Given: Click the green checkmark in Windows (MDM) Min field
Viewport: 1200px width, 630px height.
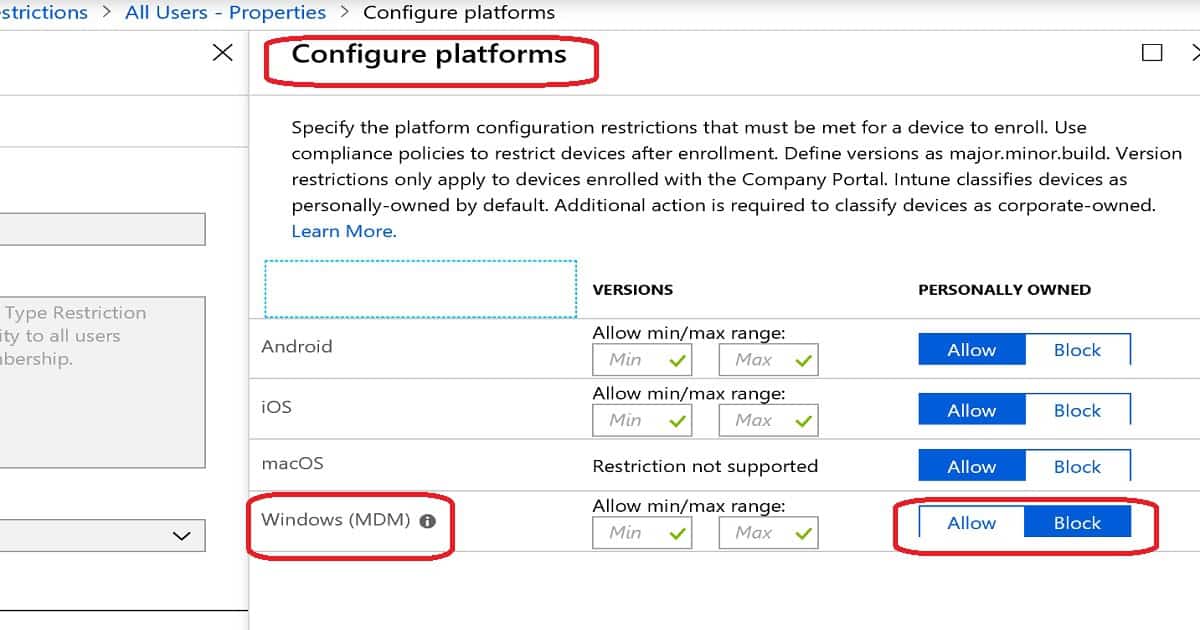Looking at the screenshot, I should pyautogui.click(x=678, y=532).
